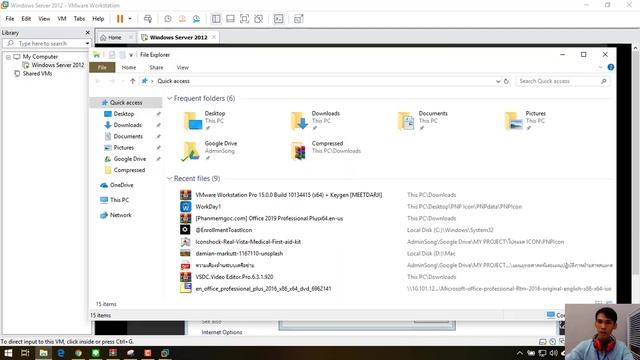Viewport: 640px width, 360px height.
Task: Open the VMware VM menu
Action: [62, 19]
